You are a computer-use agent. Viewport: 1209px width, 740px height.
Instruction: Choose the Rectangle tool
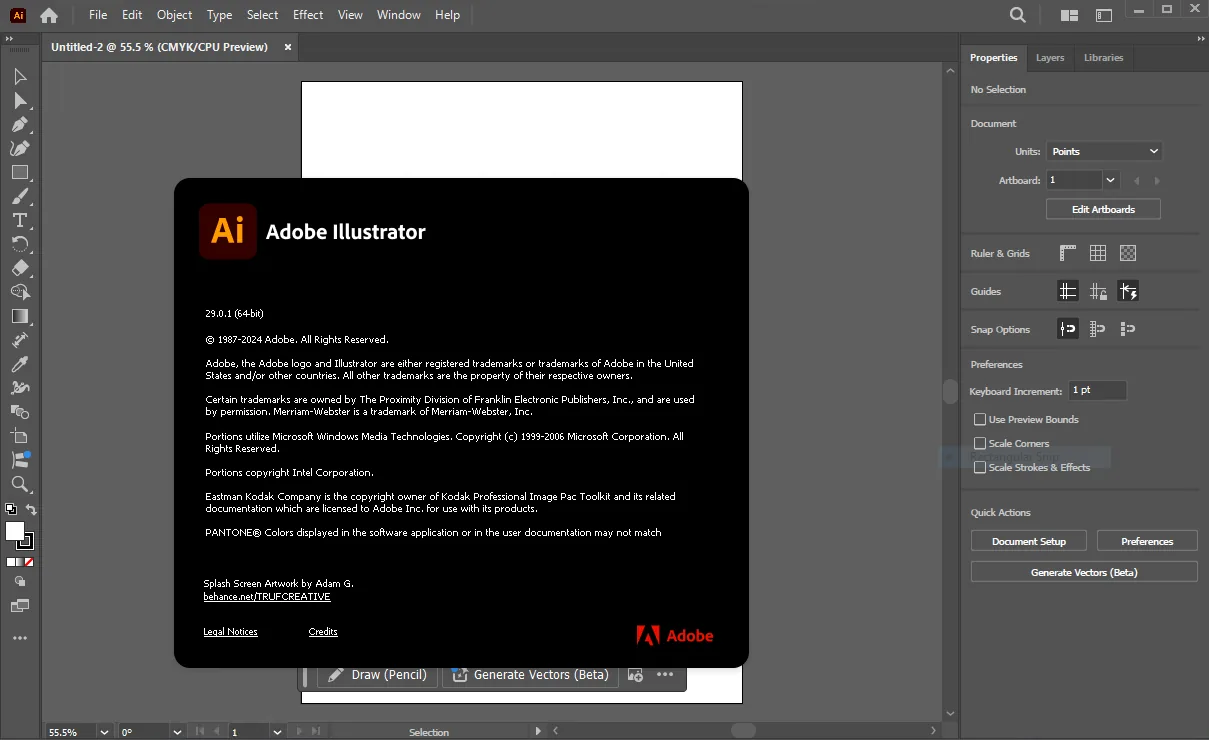[20, 172]
